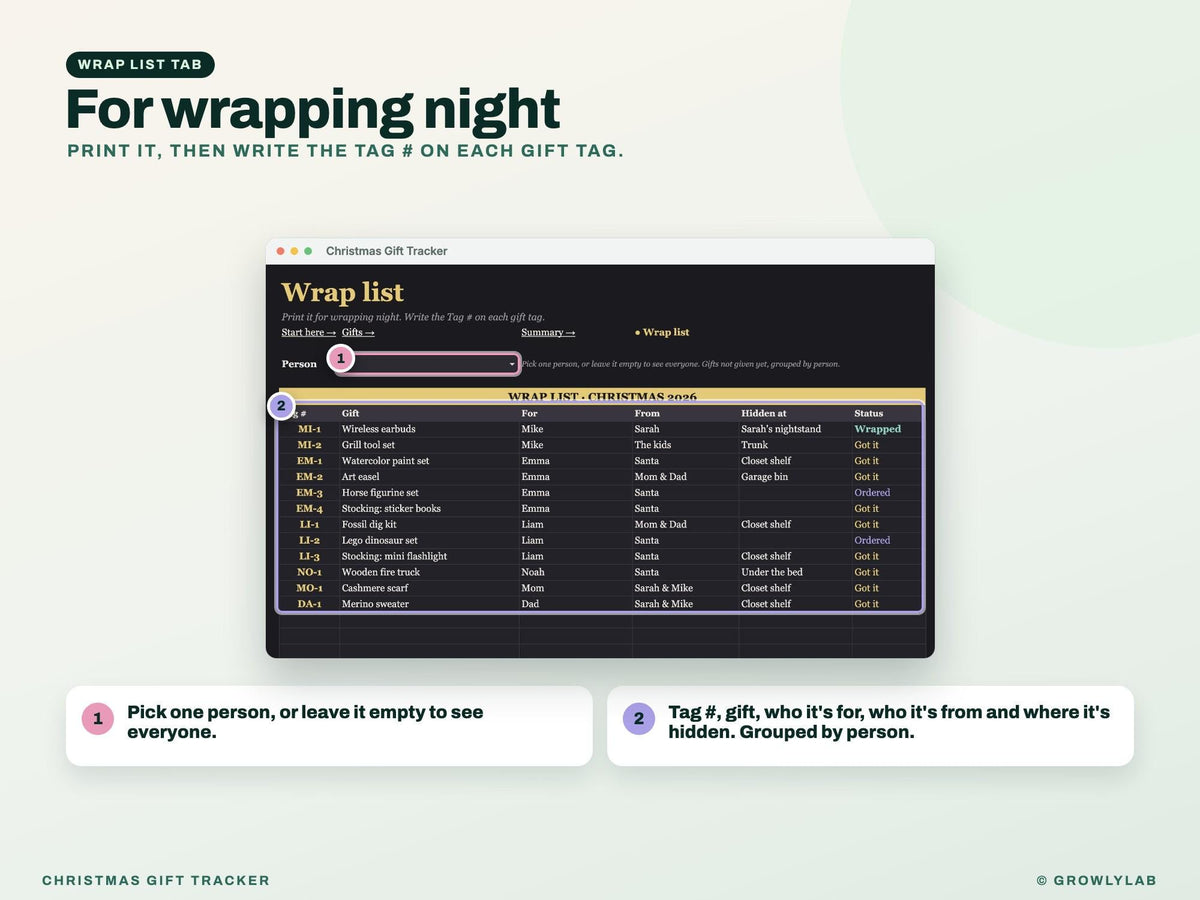Open the 'Gifts →' link

click(x=358, y=332)
